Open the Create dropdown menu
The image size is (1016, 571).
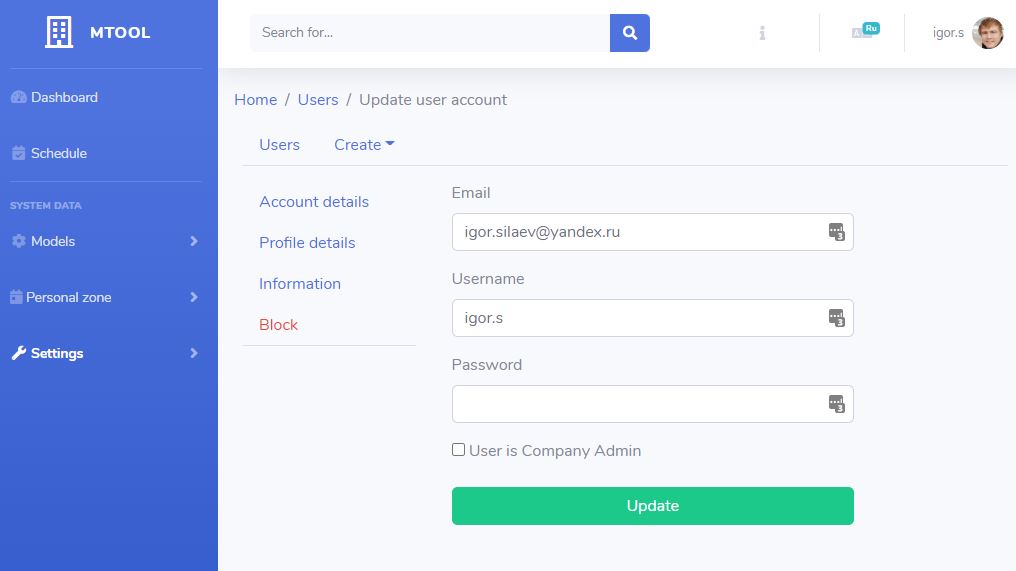click(364, 145)
